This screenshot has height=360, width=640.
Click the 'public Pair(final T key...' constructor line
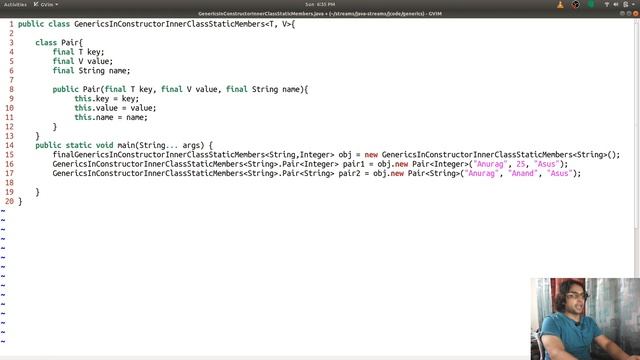[x=180, y=89]
